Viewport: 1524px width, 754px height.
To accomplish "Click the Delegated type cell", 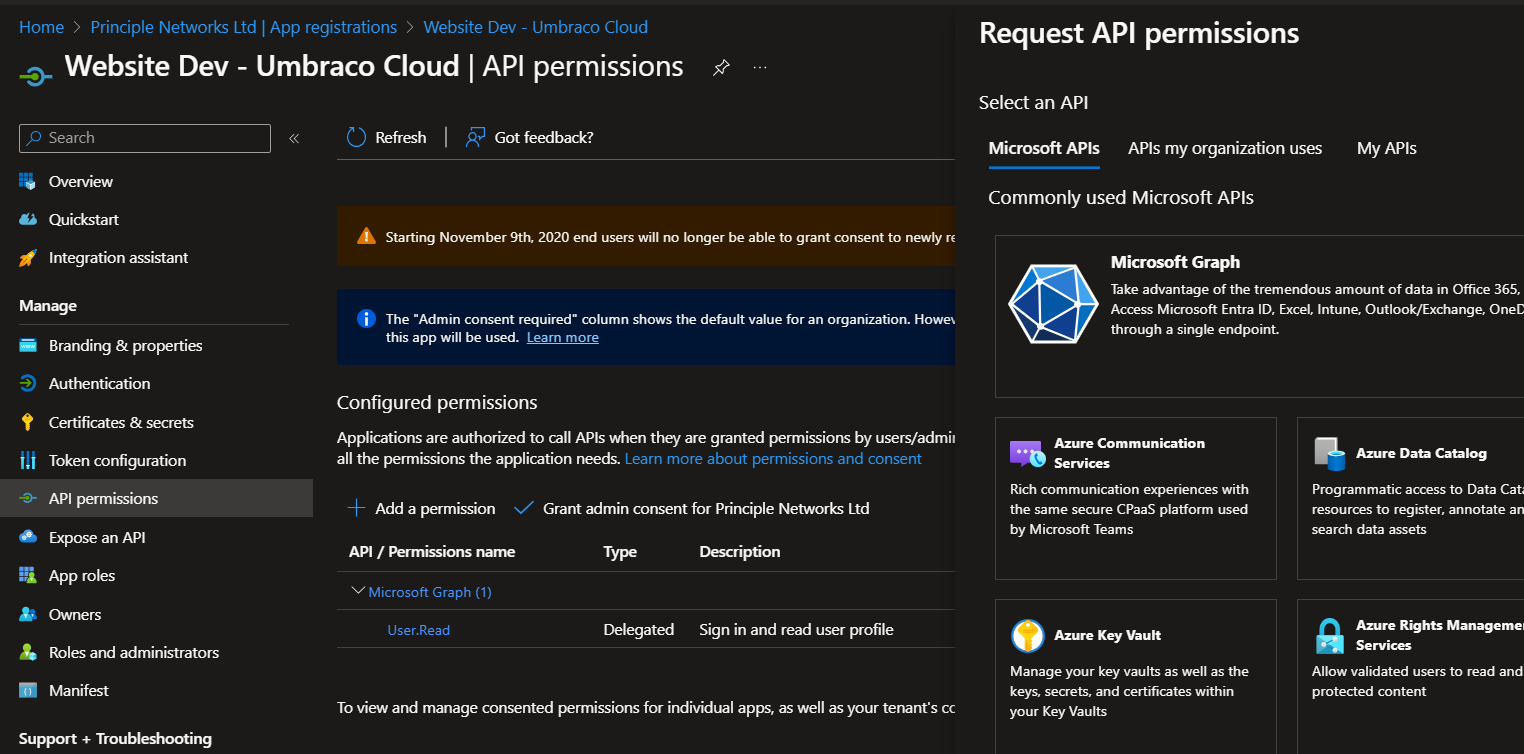I will [x=639, y=629].
